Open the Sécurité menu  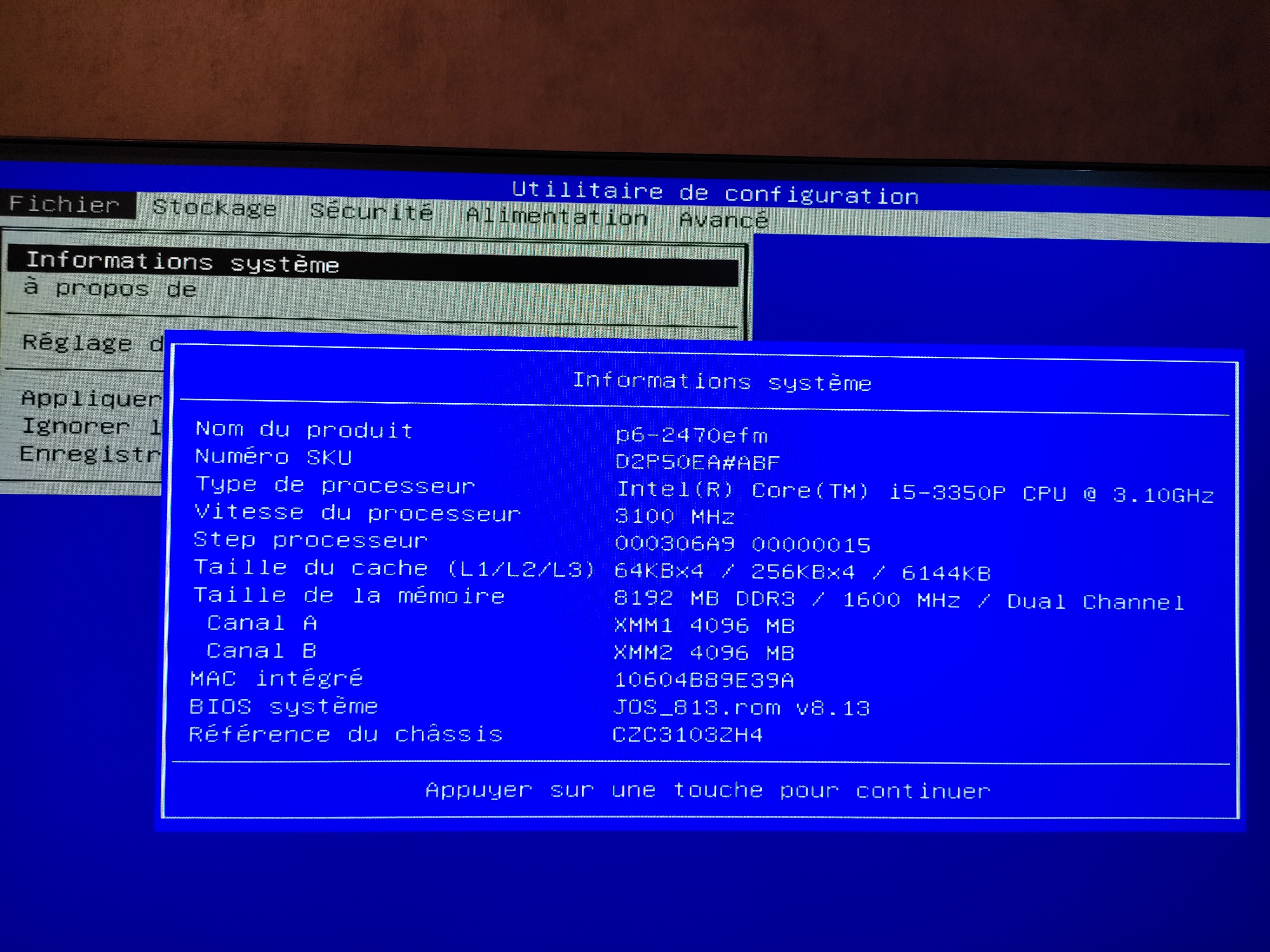371,212
